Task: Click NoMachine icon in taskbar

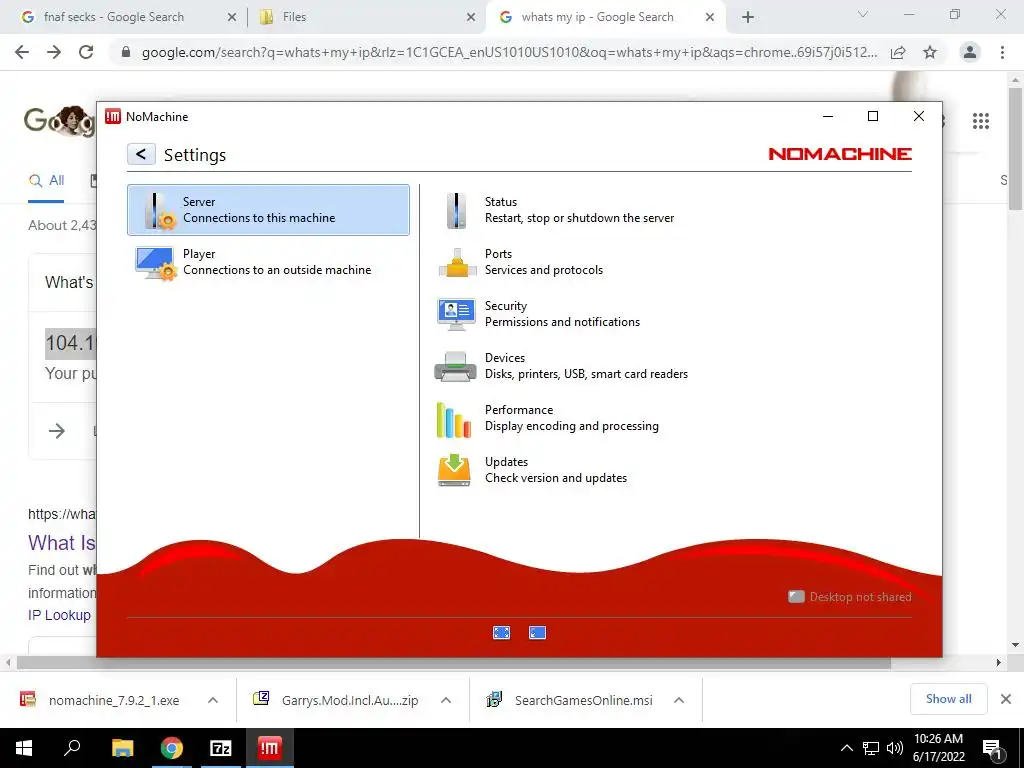Action: [x=270, y=748]
